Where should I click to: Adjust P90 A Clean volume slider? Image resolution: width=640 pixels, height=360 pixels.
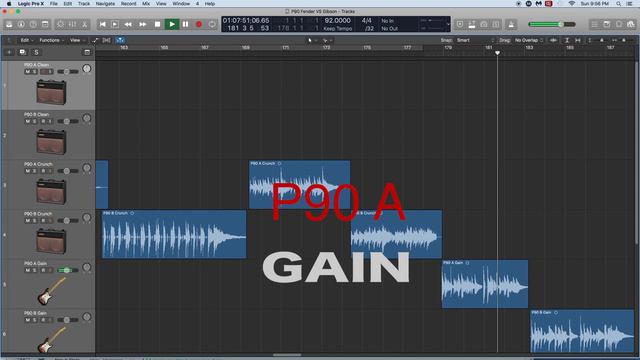point(67,72)
